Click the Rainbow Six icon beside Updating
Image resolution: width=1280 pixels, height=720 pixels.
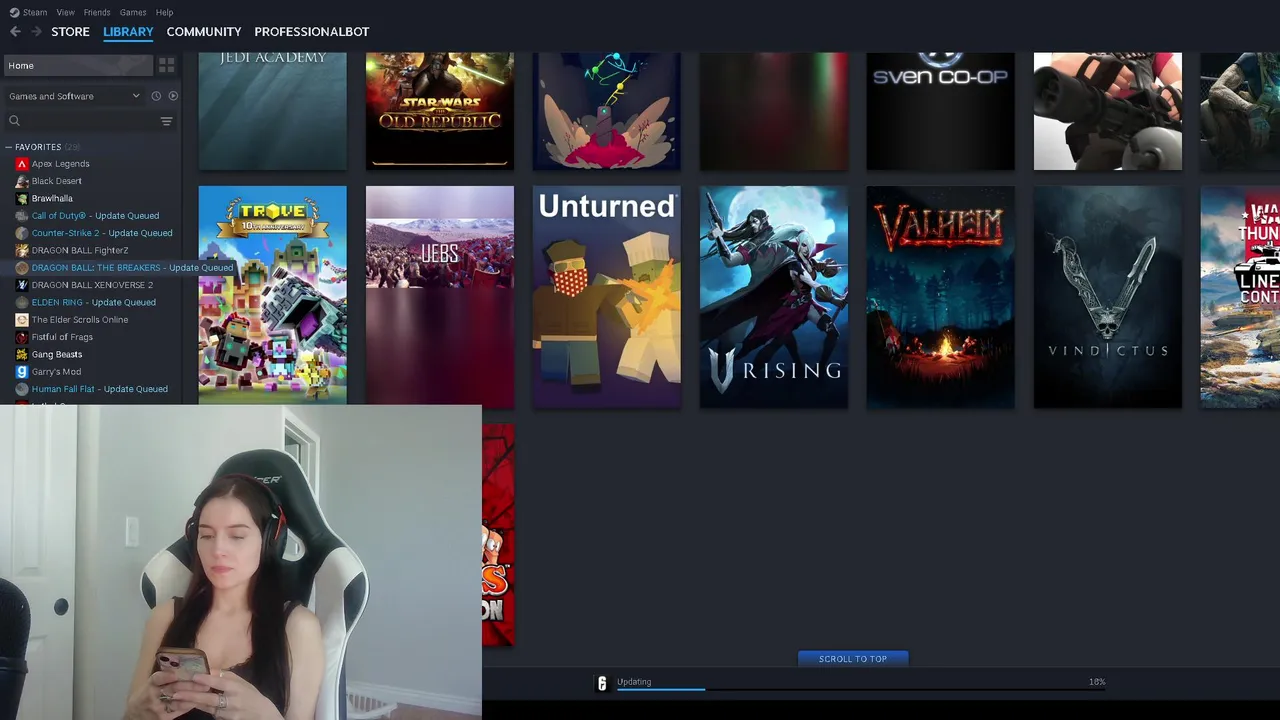coord(602,683)
